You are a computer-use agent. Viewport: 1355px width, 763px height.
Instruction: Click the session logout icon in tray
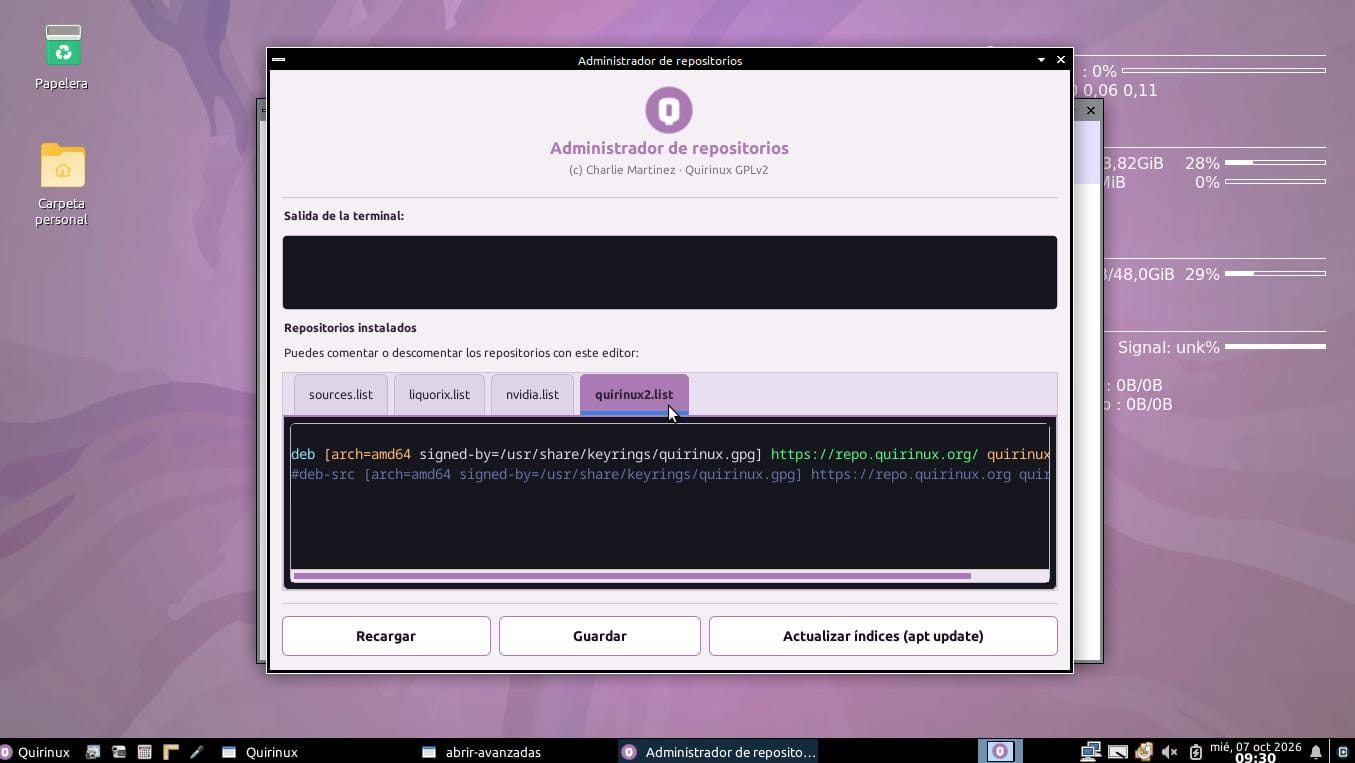coord(1343,752)
